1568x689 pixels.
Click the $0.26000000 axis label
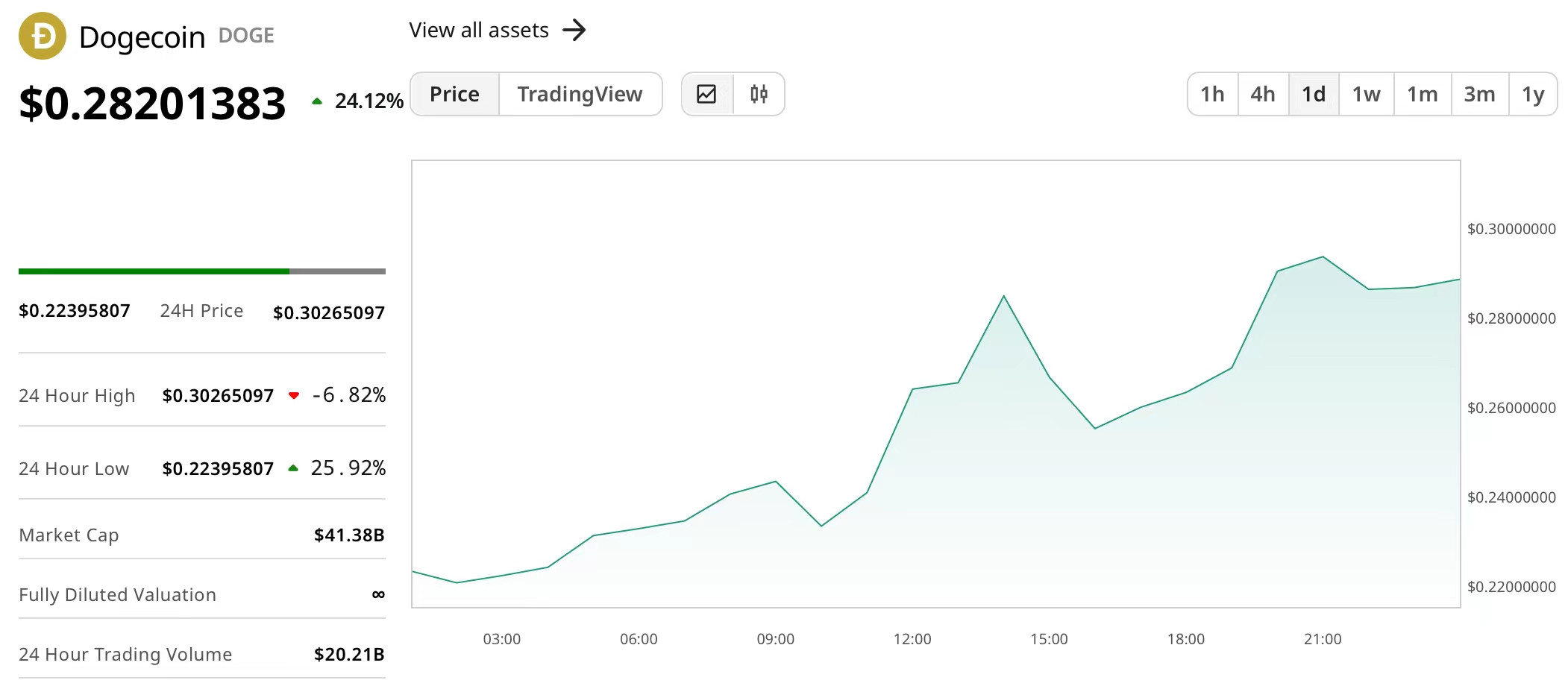pyautogui.click(x=1511, y=408)
